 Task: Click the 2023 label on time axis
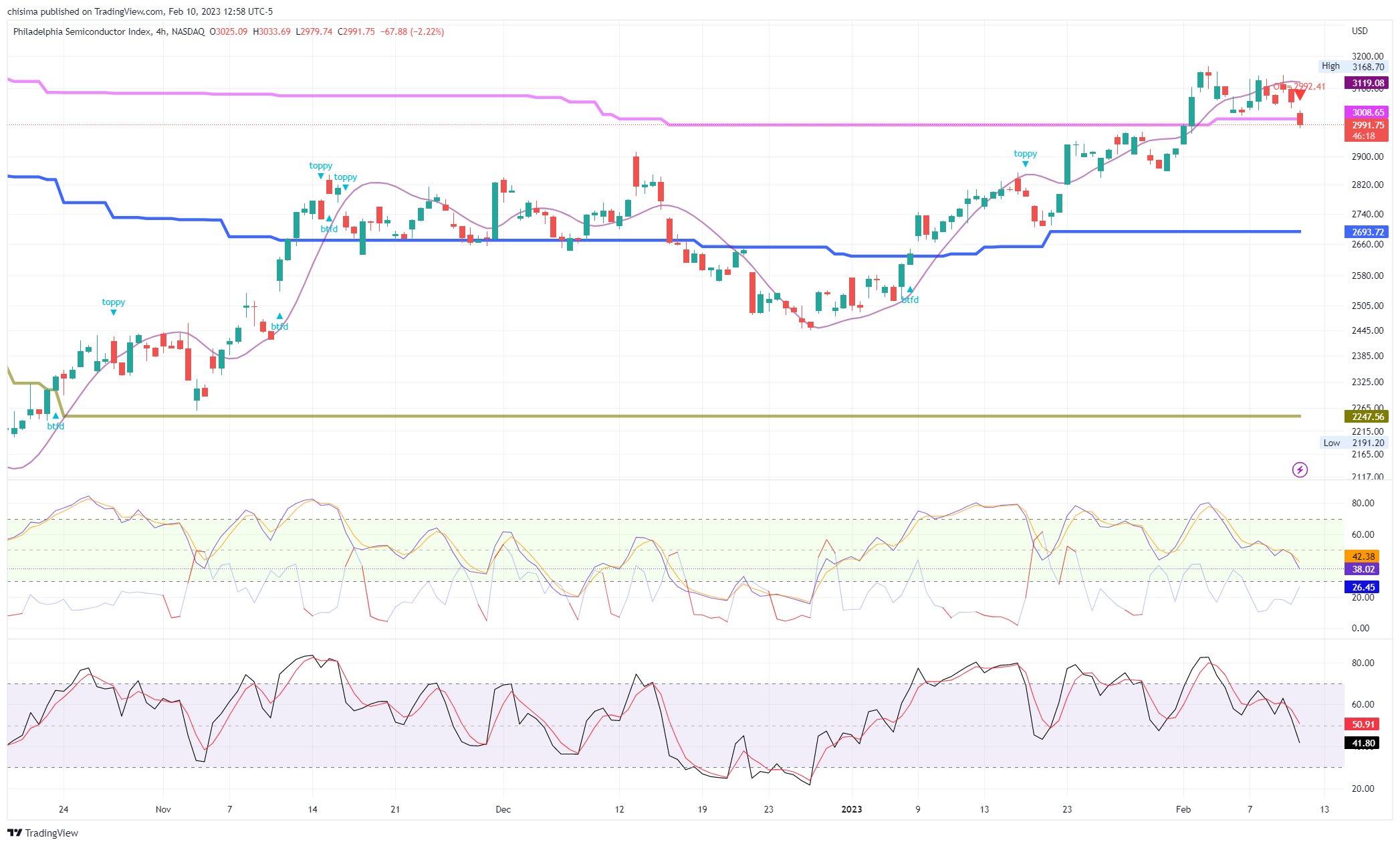[x=851, y=809]
